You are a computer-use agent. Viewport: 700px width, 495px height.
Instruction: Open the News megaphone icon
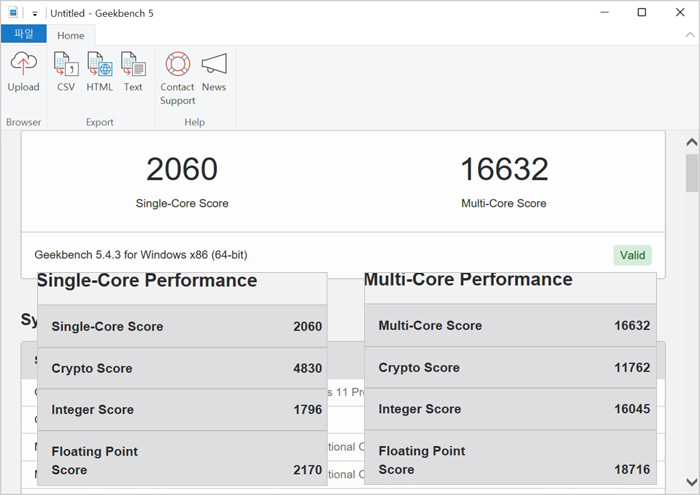tap(214, 64)
